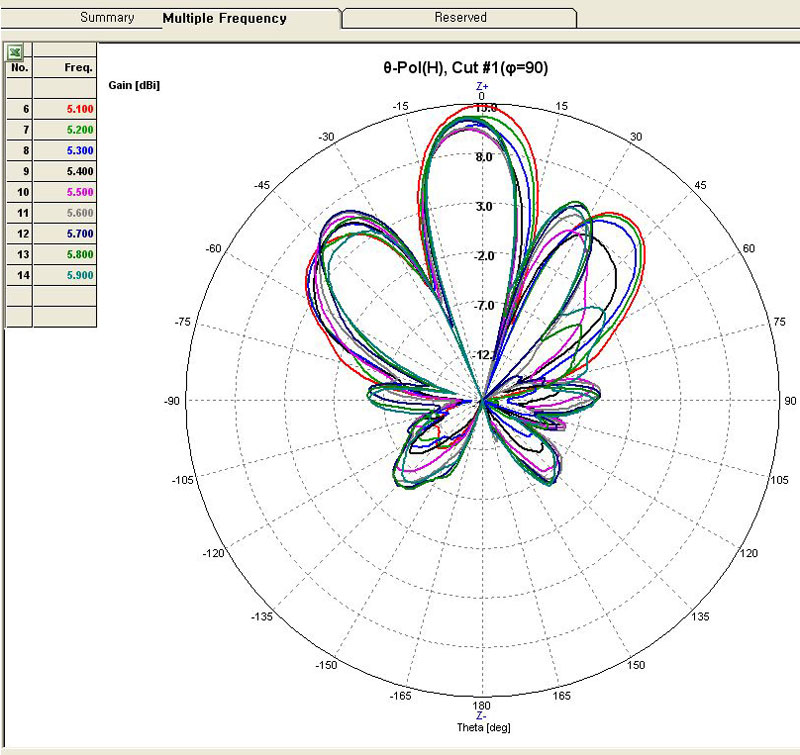Click the 180 degree angle label
This screenshot has width=800, height=755.
(481, 706)
